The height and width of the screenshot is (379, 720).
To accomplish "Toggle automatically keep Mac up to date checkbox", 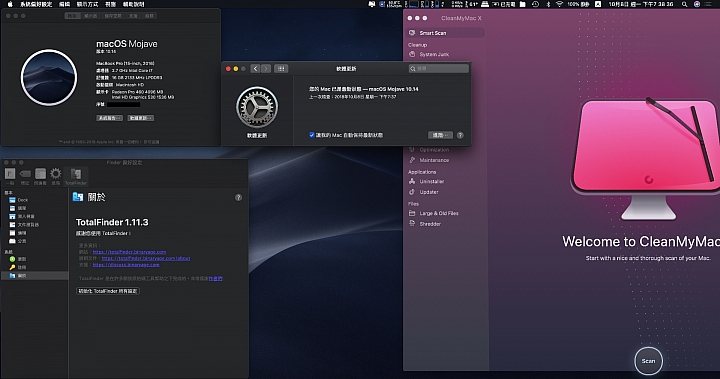I will 312,135.
